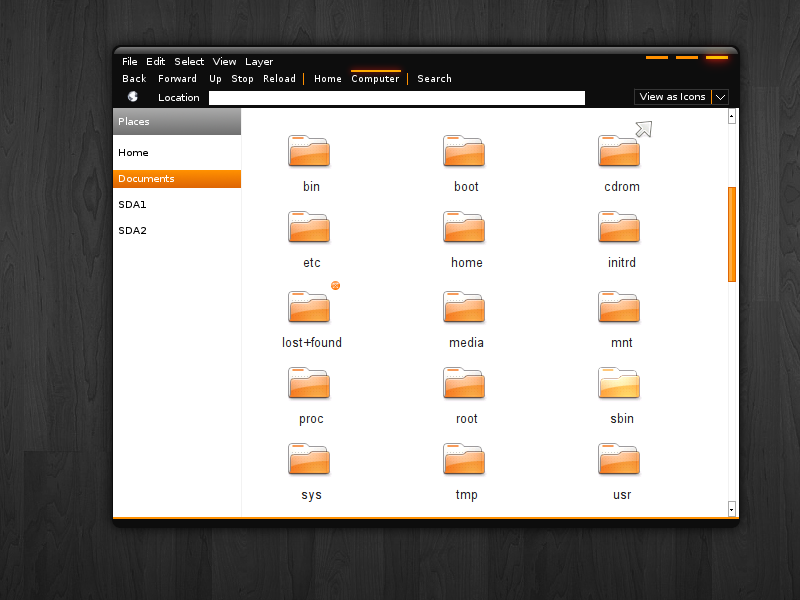Open the View as Icons dropdown arrow
The image size is (800, 600).
(720, 97)
